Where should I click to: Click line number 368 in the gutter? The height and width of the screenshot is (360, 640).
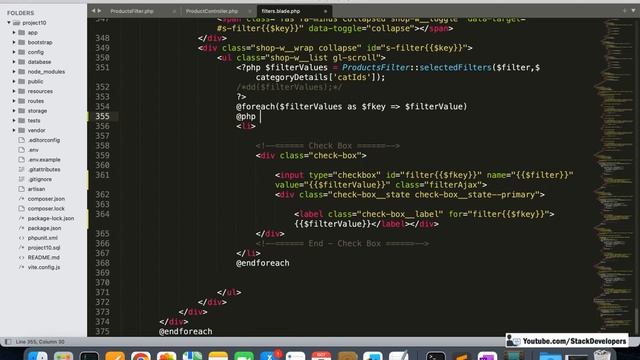tap(102, 263)
